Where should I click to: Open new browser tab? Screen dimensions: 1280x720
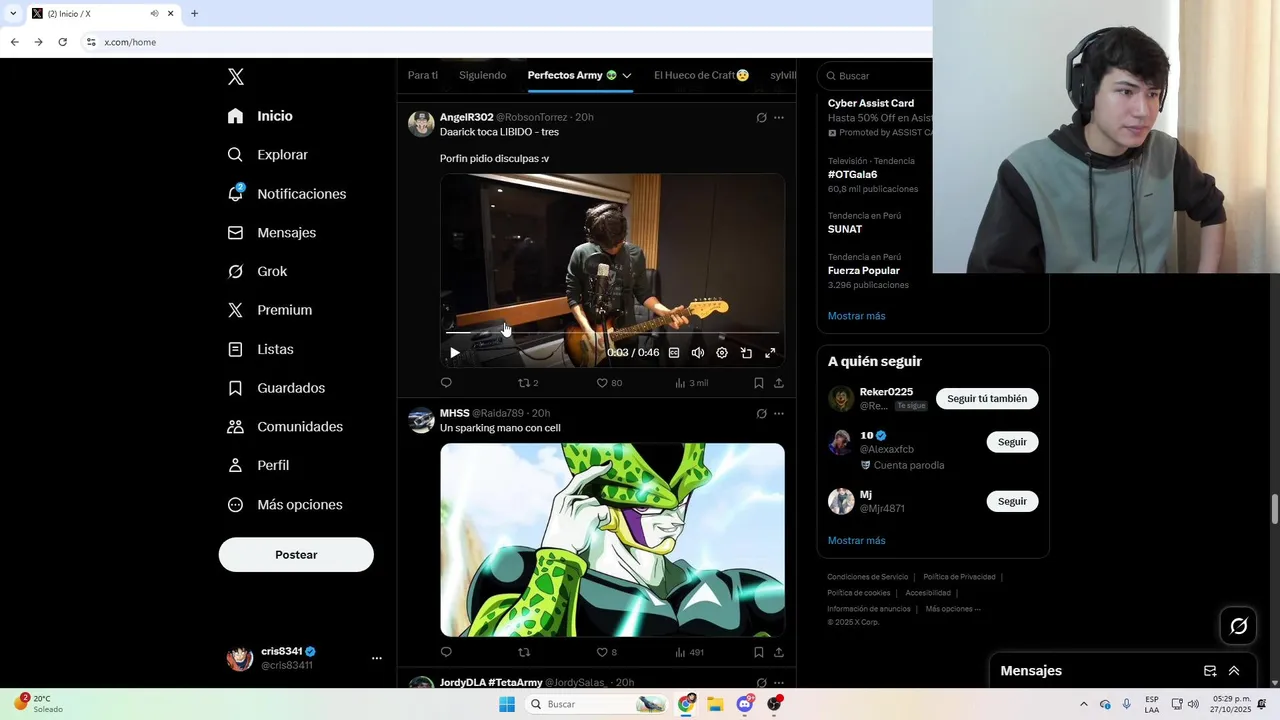(x=194, y=14)
